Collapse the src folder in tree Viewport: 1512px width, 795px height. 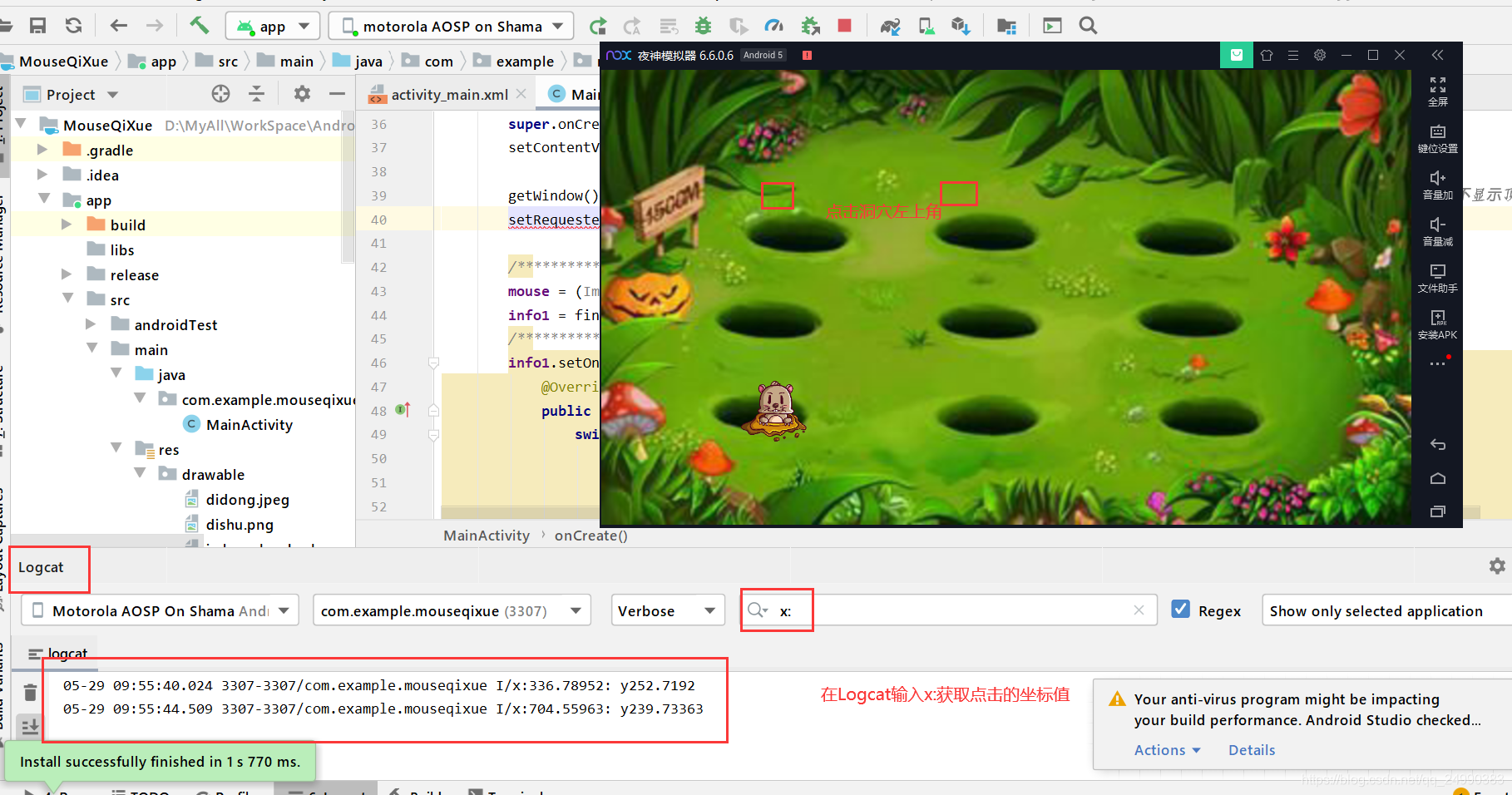(x=67, y=299)
